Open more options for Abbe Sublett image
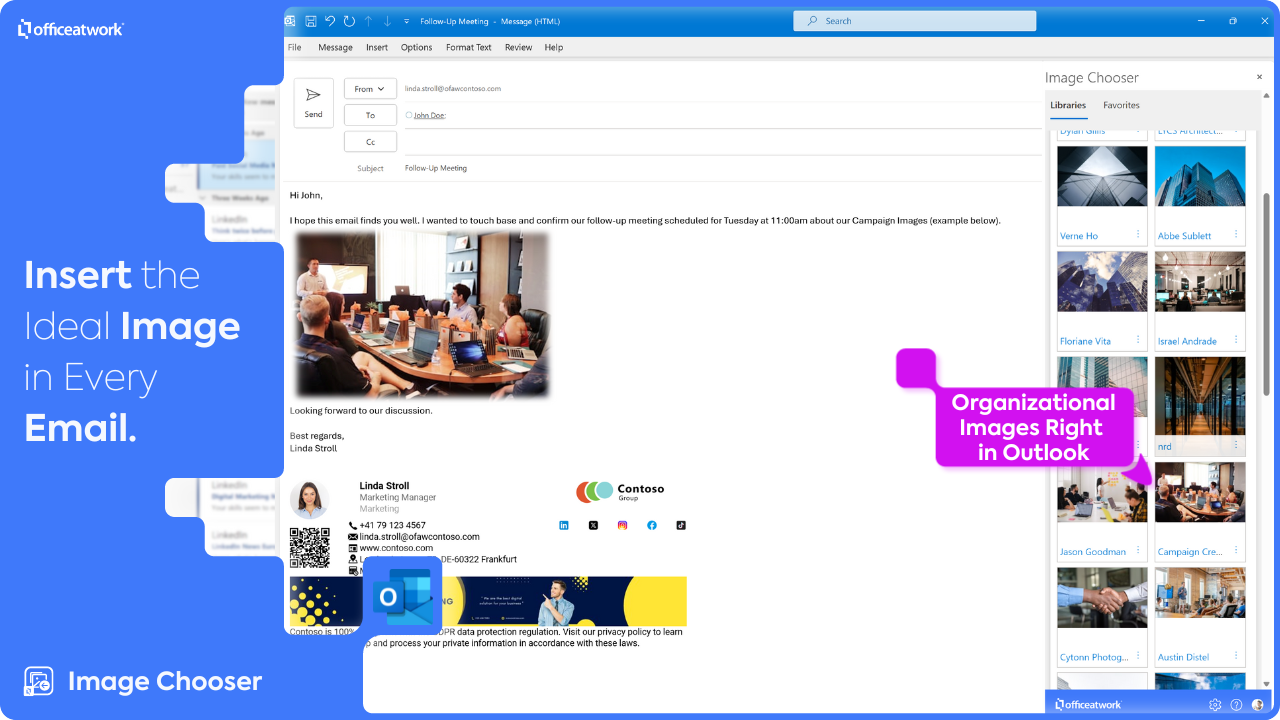Viewport: 1280px width, 720px height. pyautogui.click(x=1236, y=235)
